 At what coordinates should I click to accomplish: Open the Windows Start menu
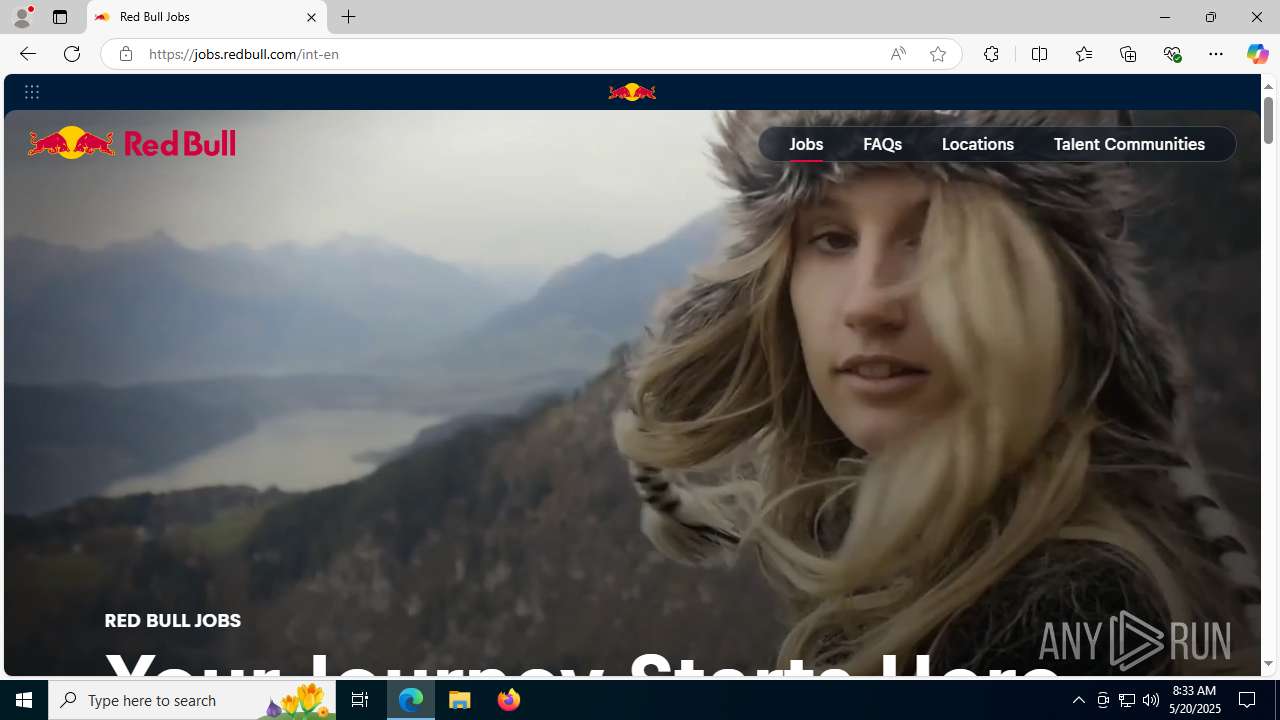click(24, 700)
